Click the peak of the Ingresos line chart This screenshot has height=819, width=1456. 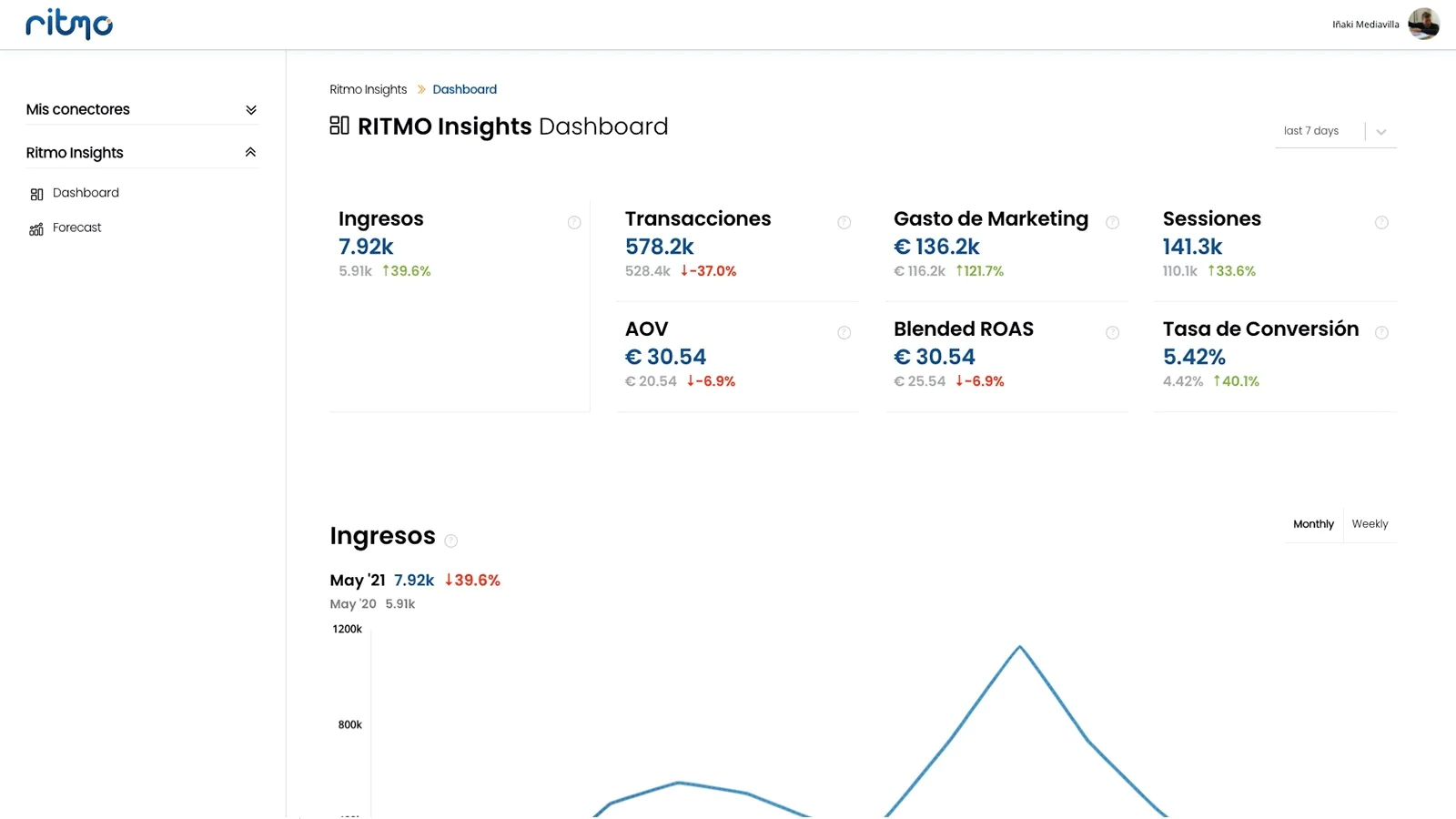[x=1020, y=647]
